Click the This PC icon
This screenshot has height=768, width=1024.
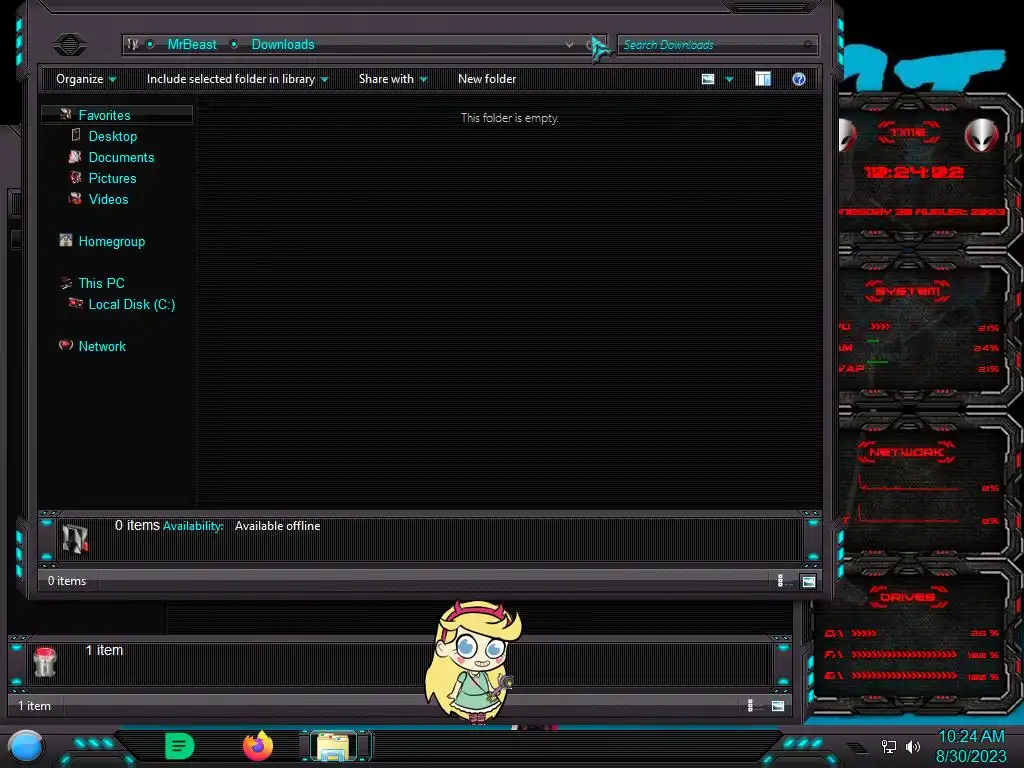65,283
